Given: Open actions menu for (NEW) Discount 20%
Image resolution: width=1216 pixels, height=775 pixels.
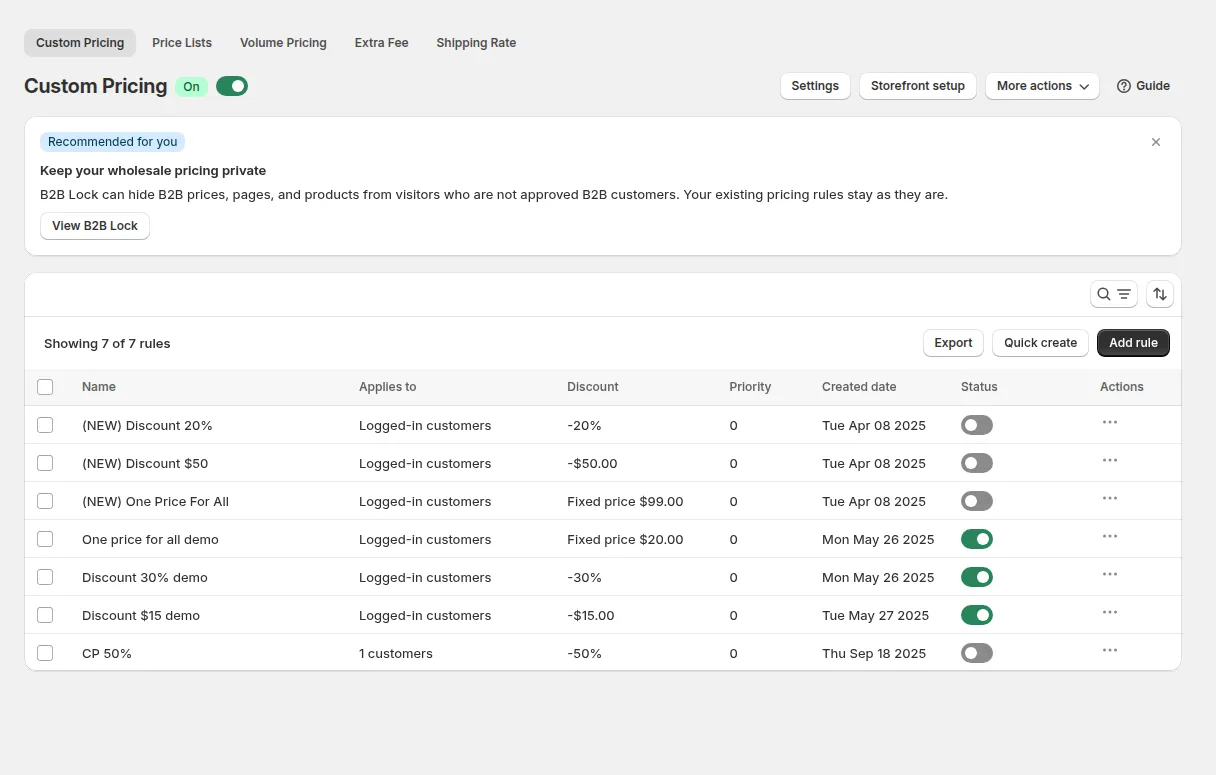Looking at the screenshot, I should click(x=1110, y=423).
